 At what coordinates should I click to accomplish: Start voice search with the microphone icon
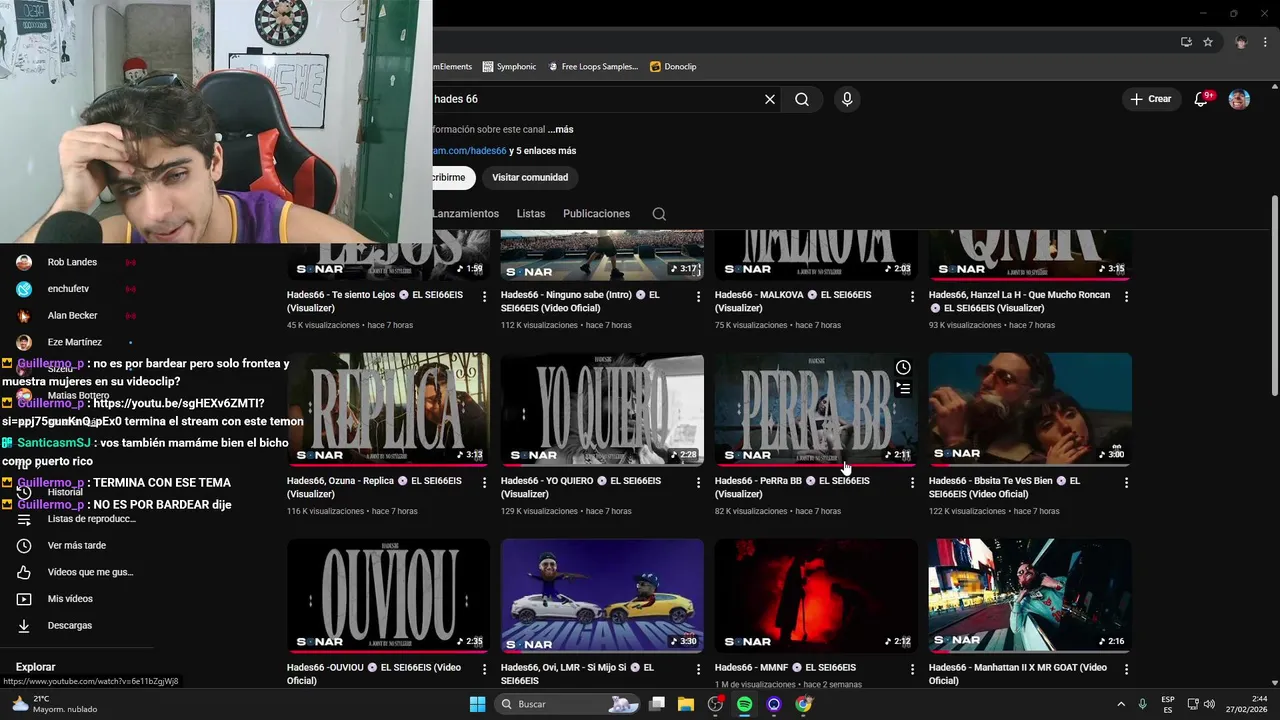click(847, 99)
